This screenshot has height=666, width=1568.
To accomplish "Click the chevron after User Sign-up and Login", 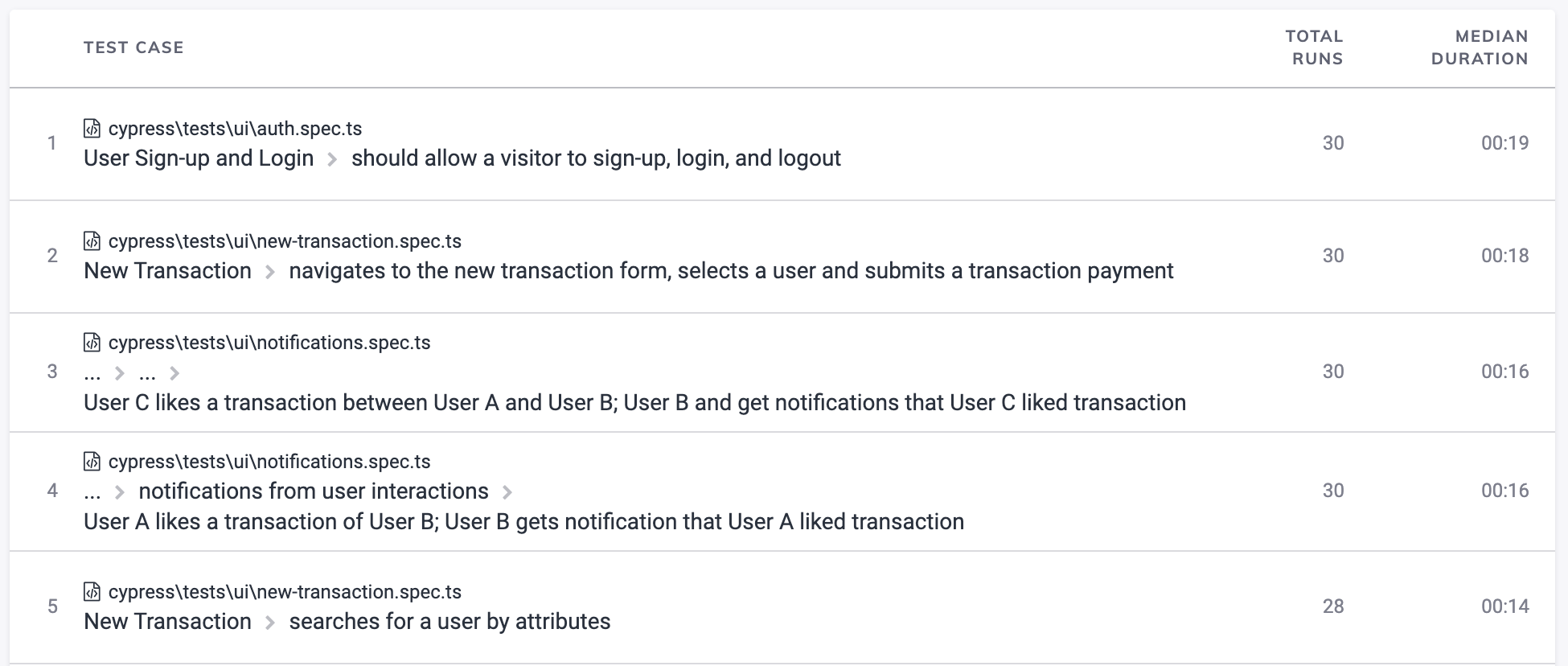I will pyautogui.click(x=332, y=158).
